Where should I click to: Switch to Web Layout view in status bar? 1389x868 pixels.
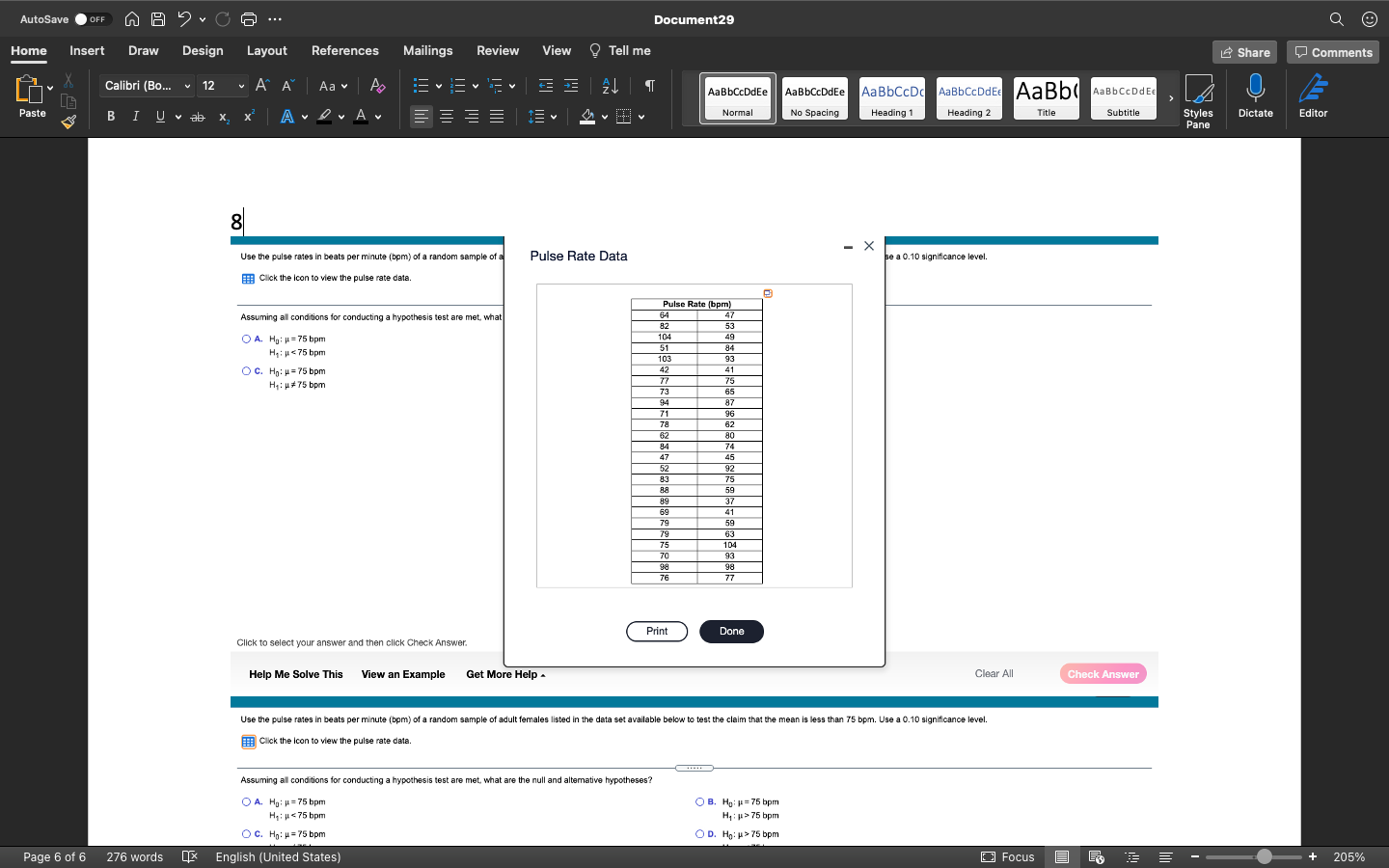click(x=1097, y=856)
